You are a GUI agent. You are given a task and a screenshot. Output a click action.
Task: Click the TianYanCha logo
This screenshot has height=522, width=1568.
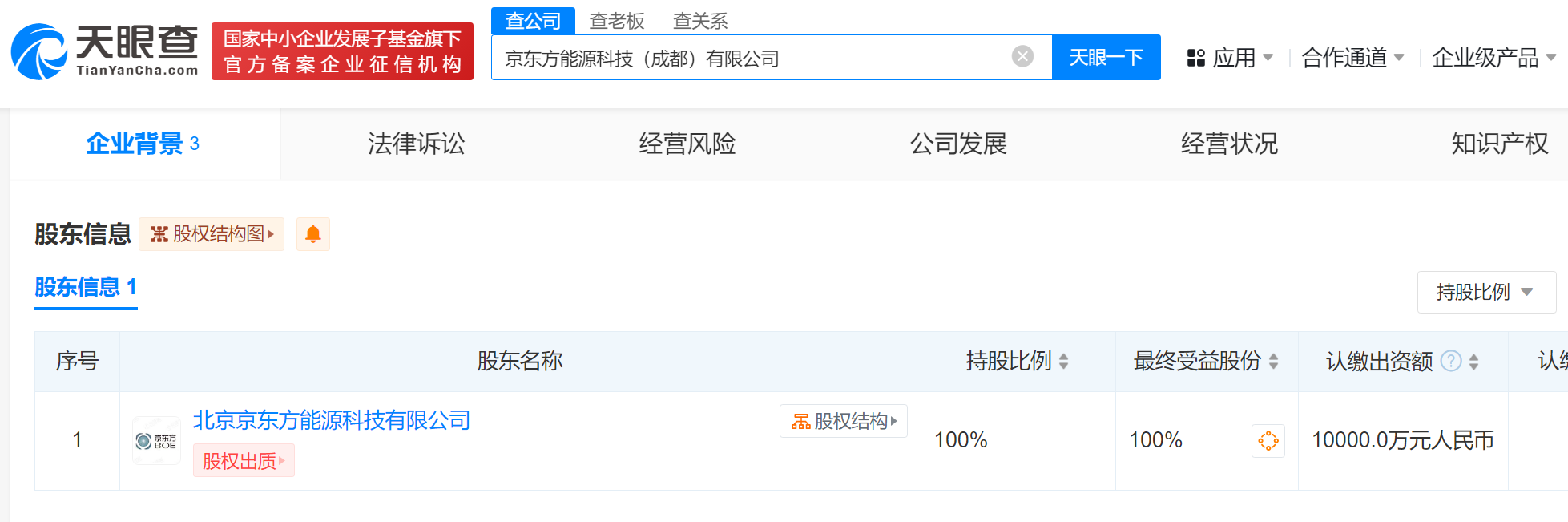pyautogui.click(x=104, y=51)
